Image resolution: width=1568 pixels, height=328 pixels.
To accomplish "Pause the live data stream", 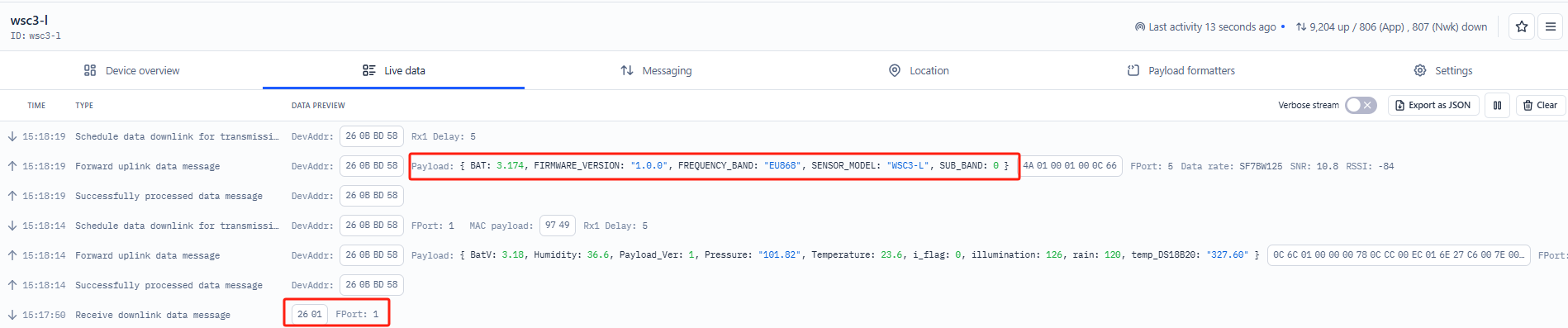I will click(x=1497, y=105).
